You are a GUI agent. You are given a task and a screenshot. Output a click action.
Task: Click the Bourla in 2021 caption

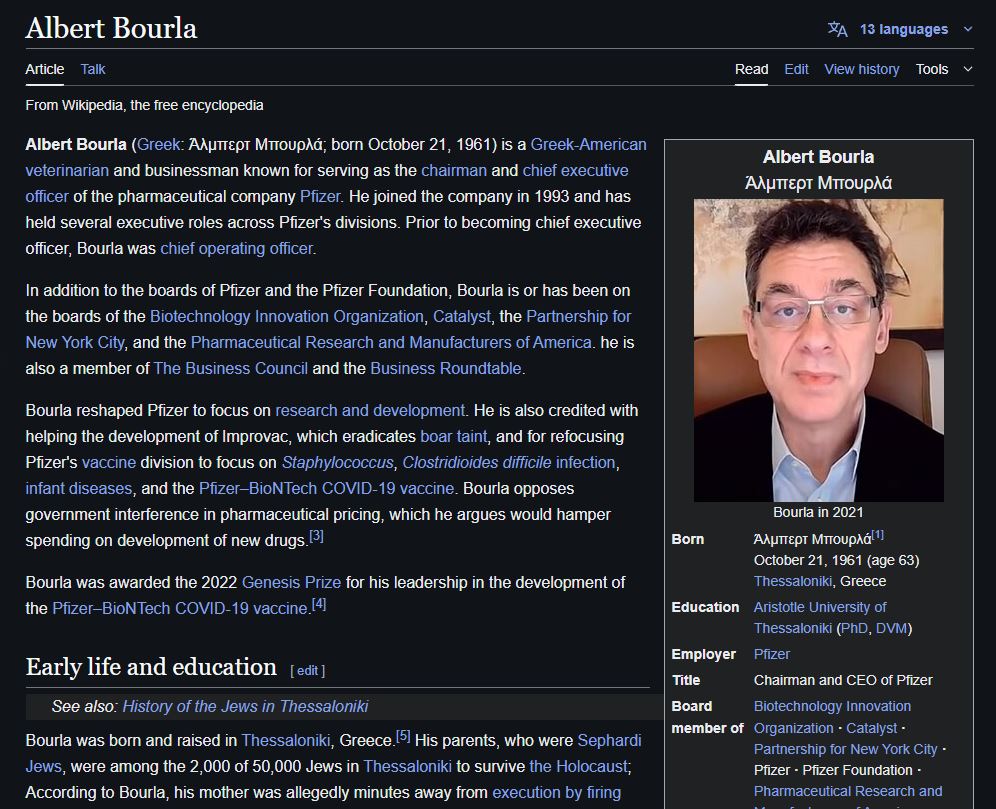(x=818, y=512)
